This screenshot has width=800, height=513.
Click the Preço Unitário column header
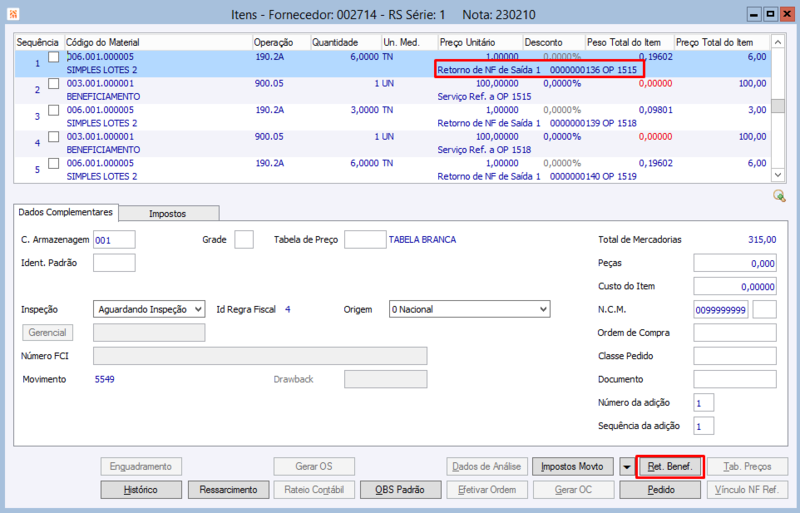click(480, 42)
